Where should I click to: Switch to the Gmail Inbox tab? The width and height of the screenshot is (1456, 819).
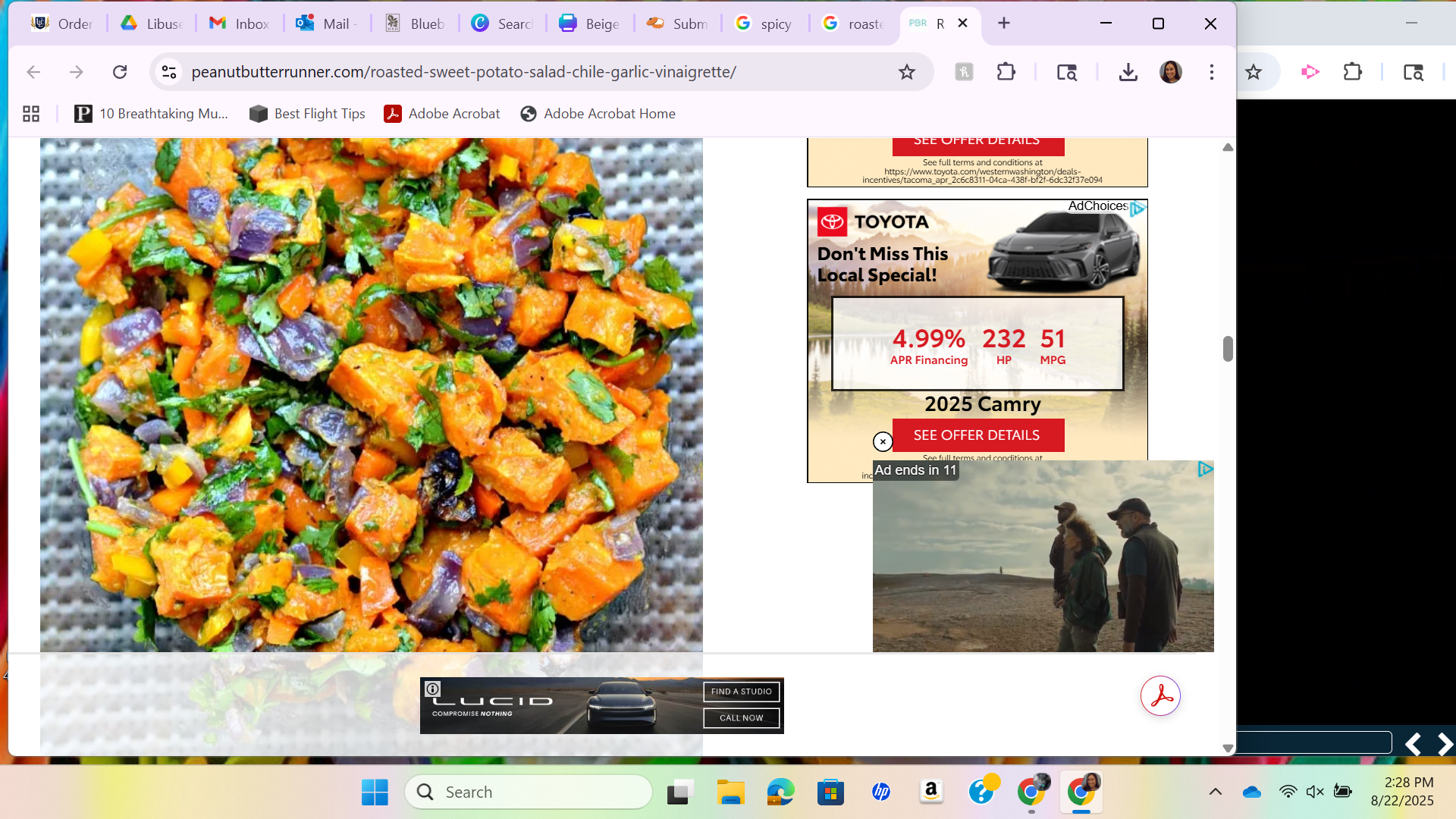[240, 24]
